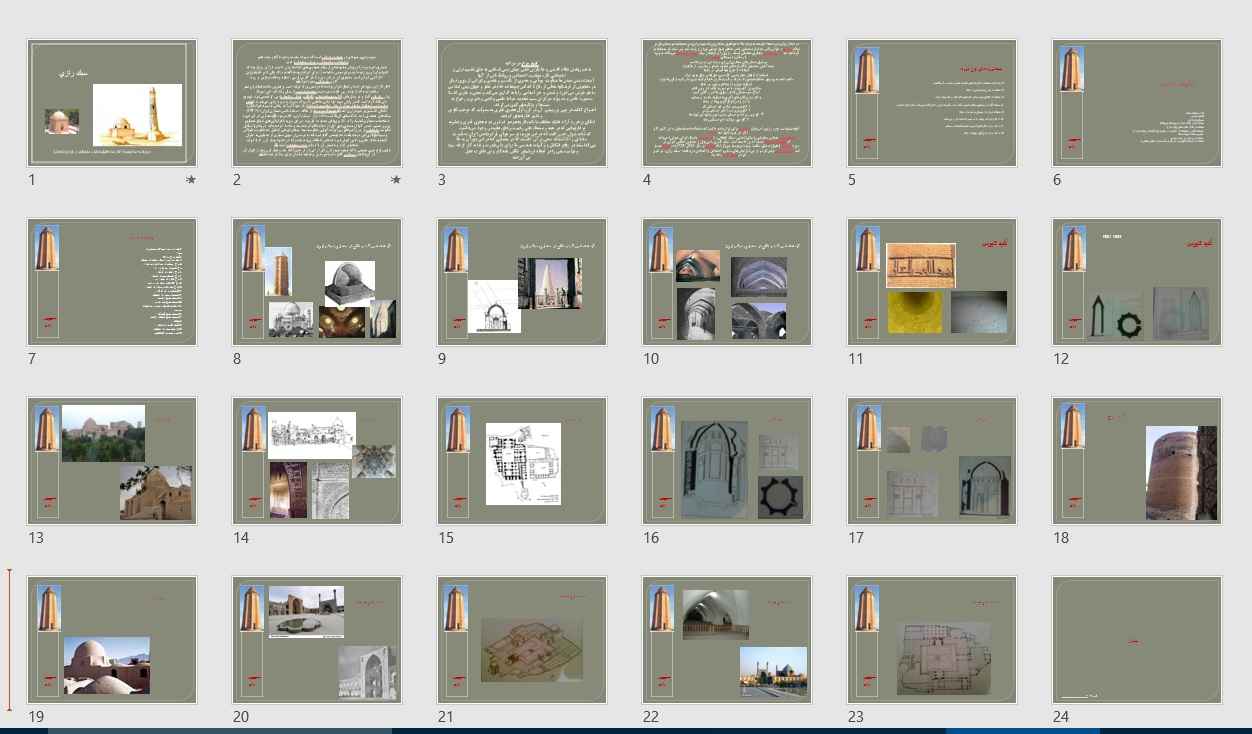Click slide 19 with white dome photo
This screenshot has width=1252, height=734.
[112, 640]
